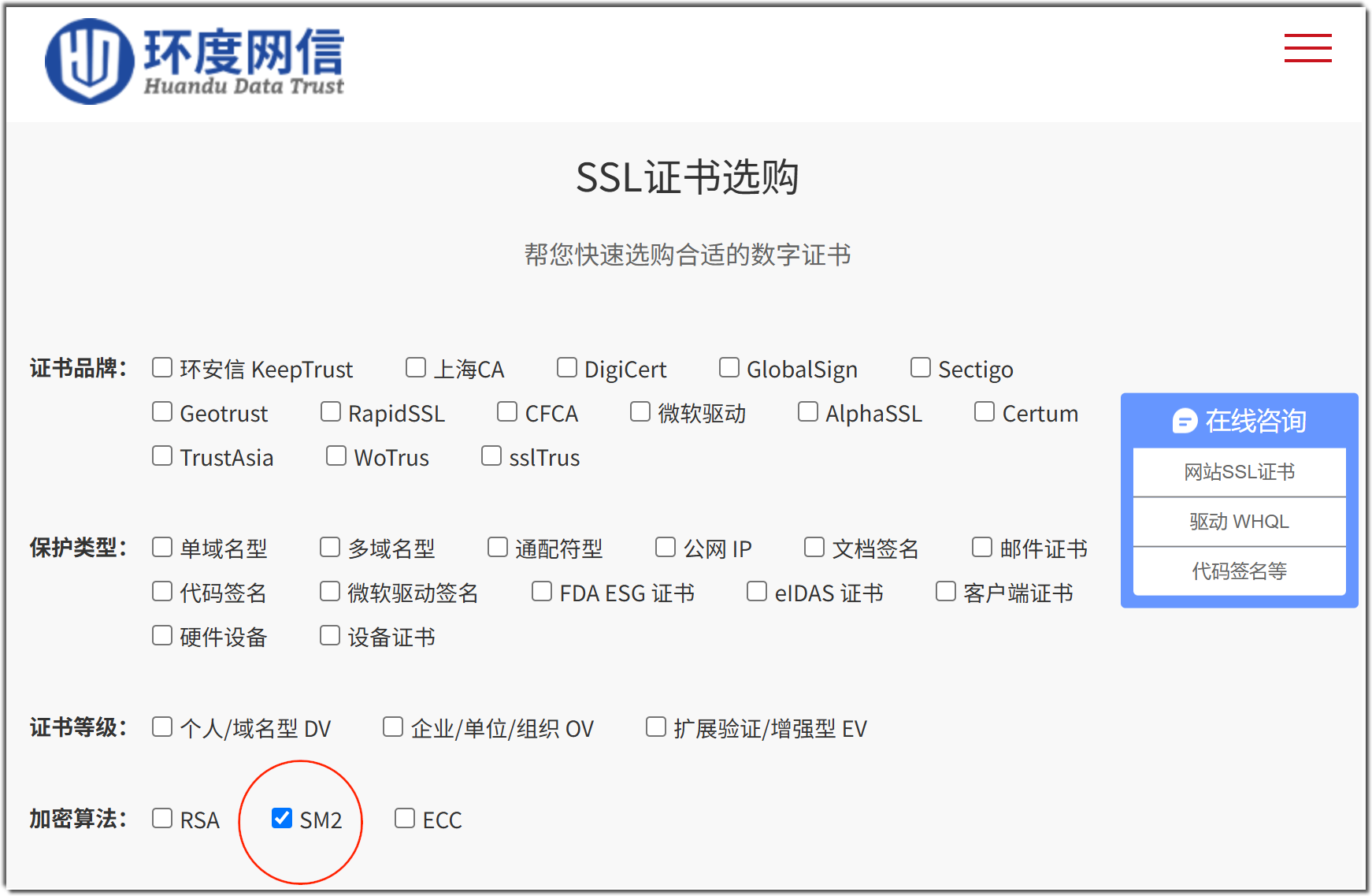The width and height of the screenshot is (1372, 896).
Task: Check the 企业/单位/组织 OV level
Action: [x=392, y=727]
